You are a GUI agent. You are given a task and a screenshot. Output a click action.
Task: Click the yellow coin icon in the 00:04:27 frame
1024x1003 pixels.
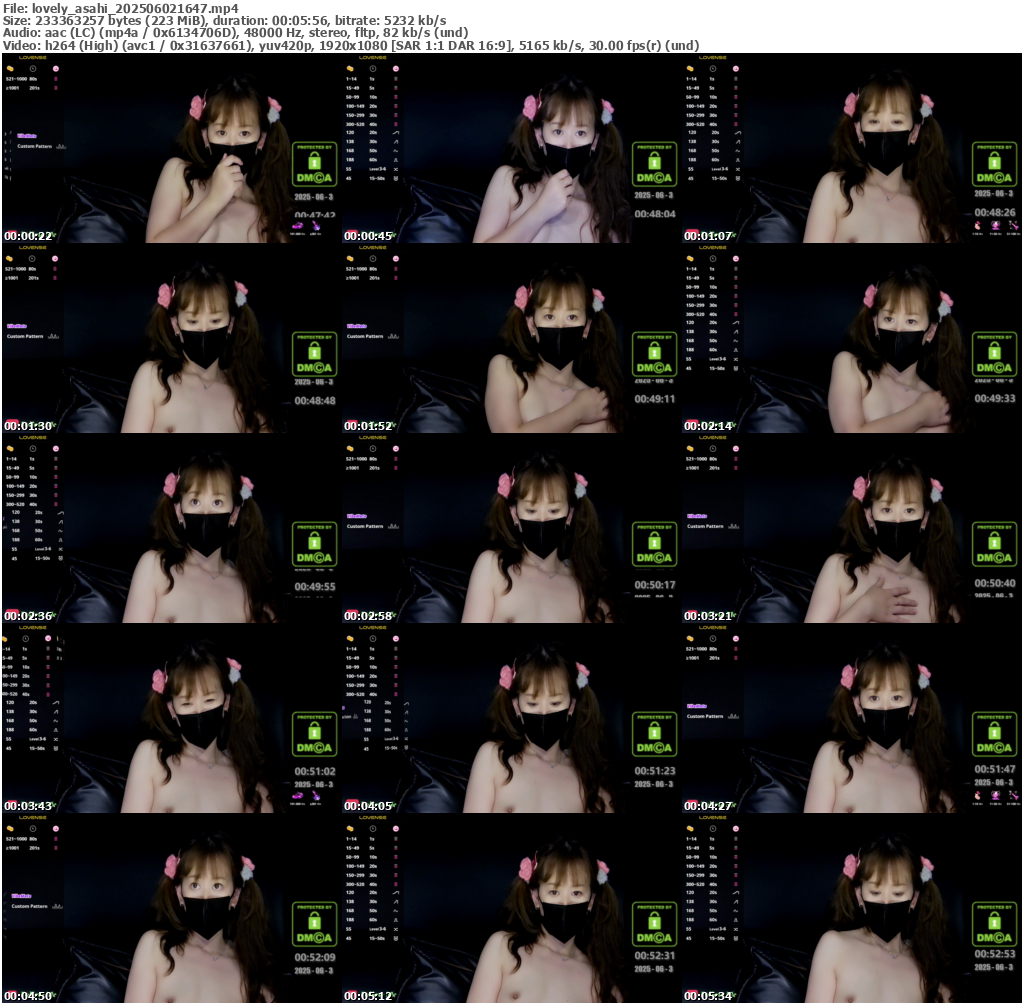click(x=690, y=638)
